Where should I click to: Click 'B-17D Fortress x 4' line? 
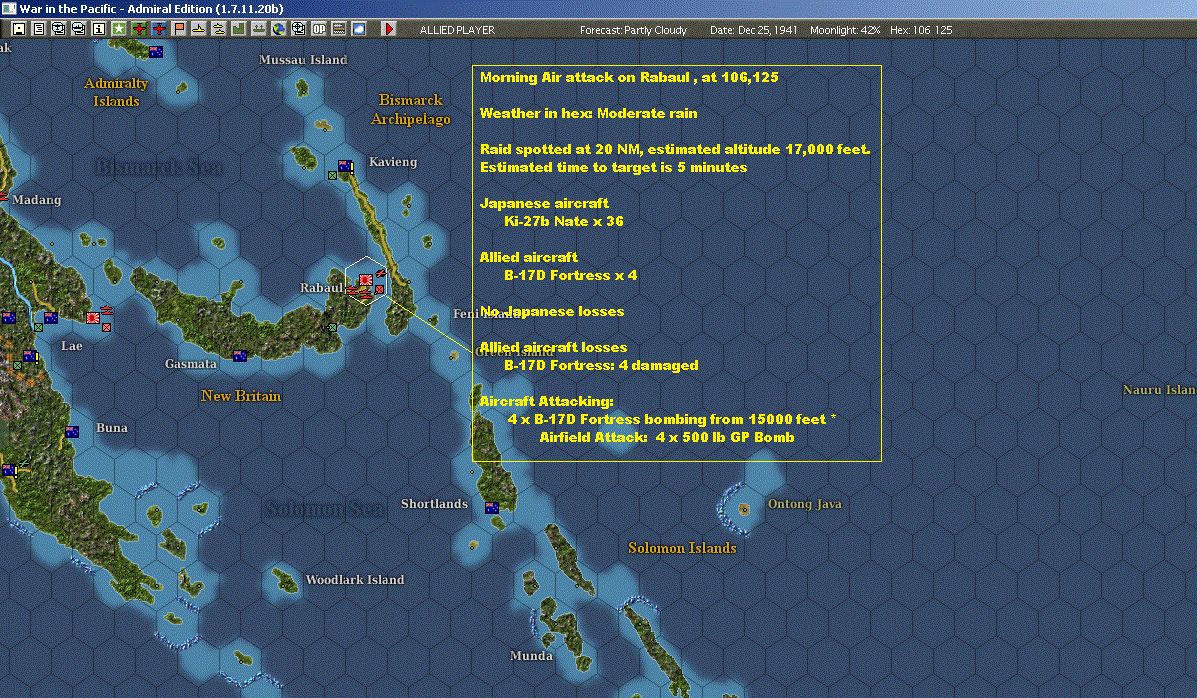570,275
